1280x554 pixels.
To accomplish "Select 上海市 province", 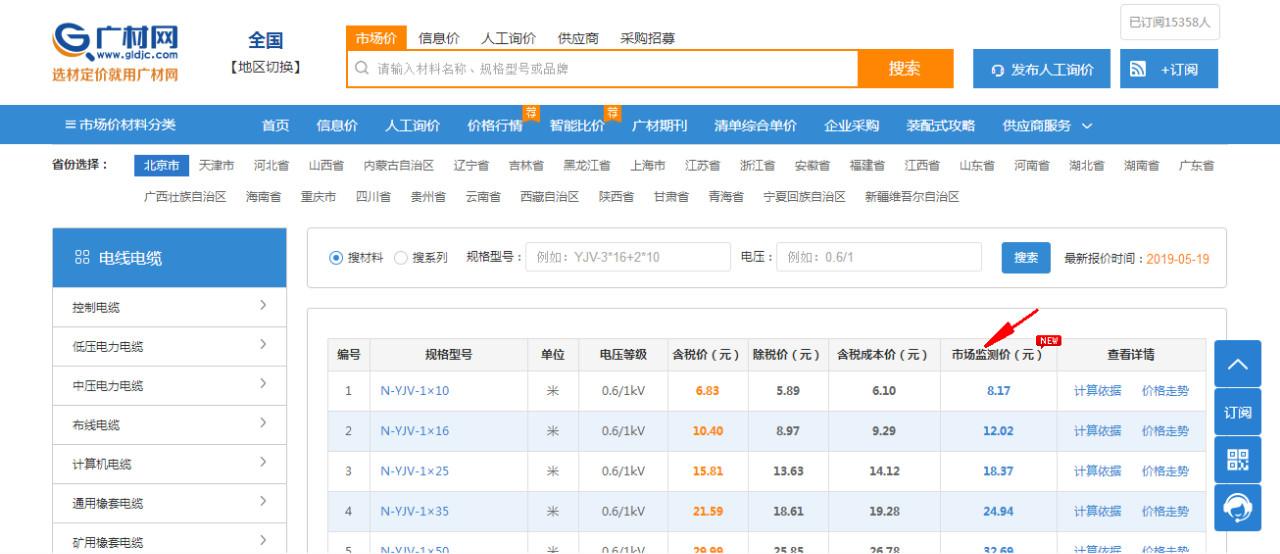I will point(648,165).
